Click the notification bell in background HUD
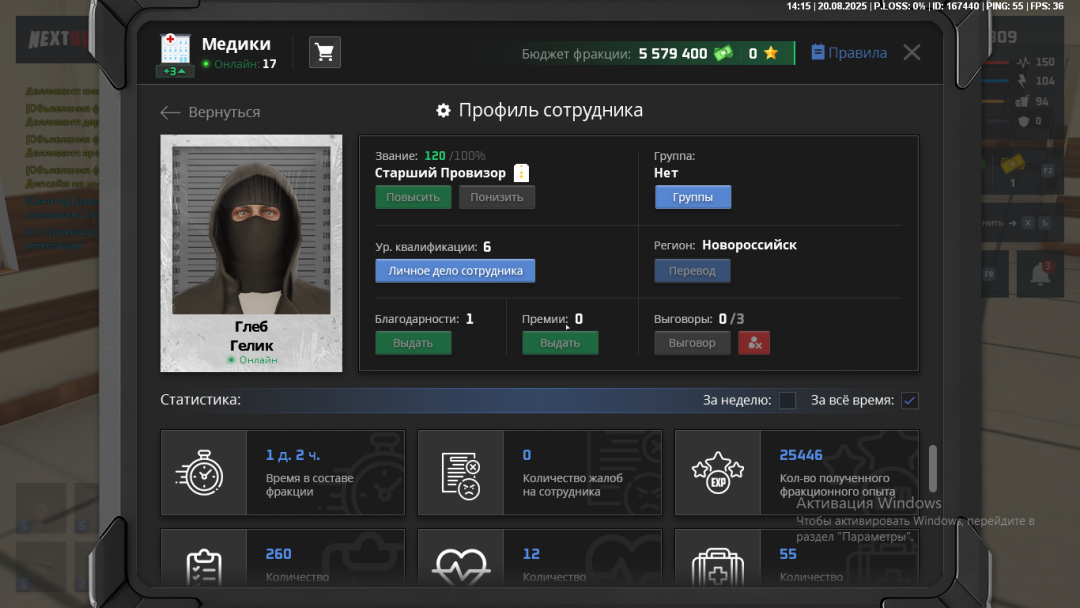The image size is (1080, 608). pyautogui.click(x=1040, y=273)
